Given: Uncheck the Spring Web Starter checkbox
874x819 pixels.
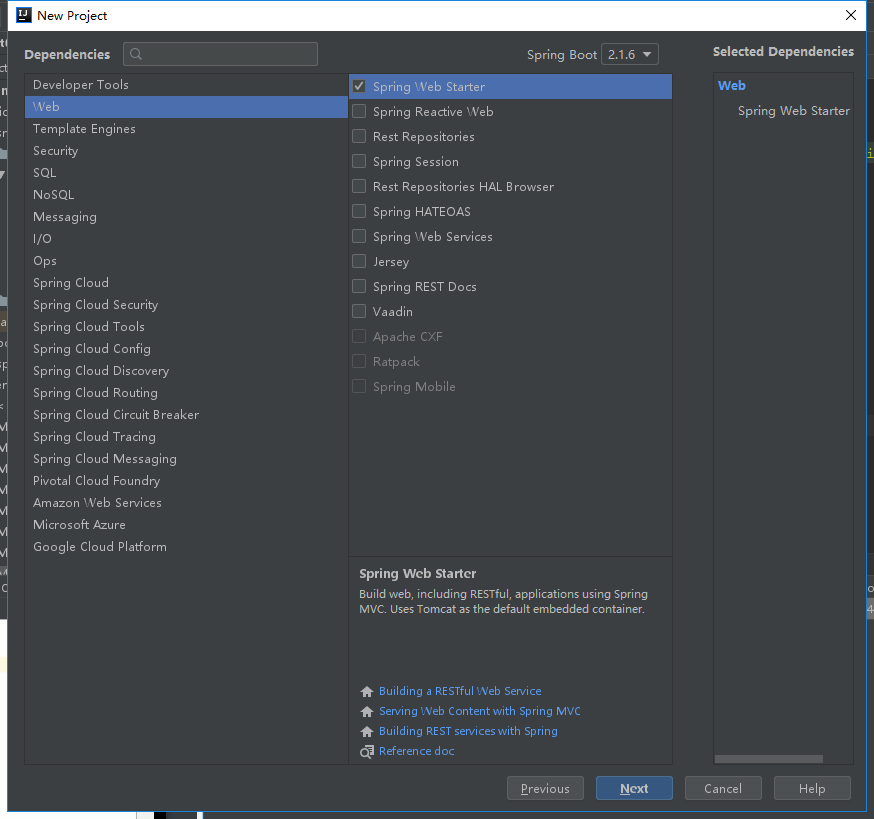Looking at the screenshot, I should click(359, 86).
